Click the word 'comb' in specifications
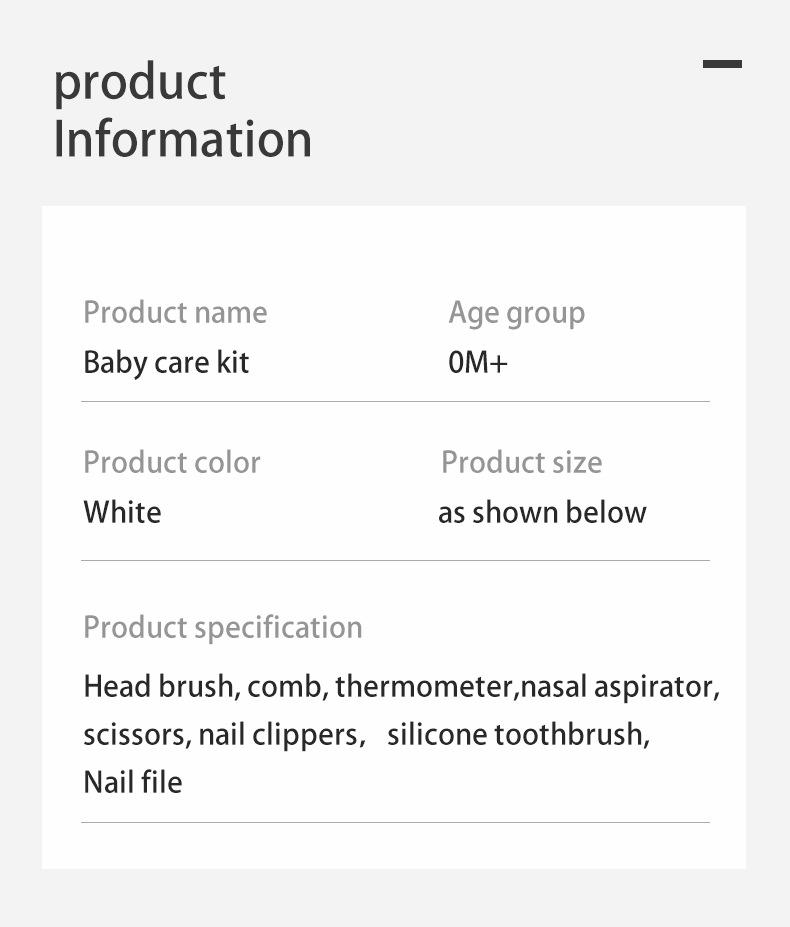 coord(286,687)
